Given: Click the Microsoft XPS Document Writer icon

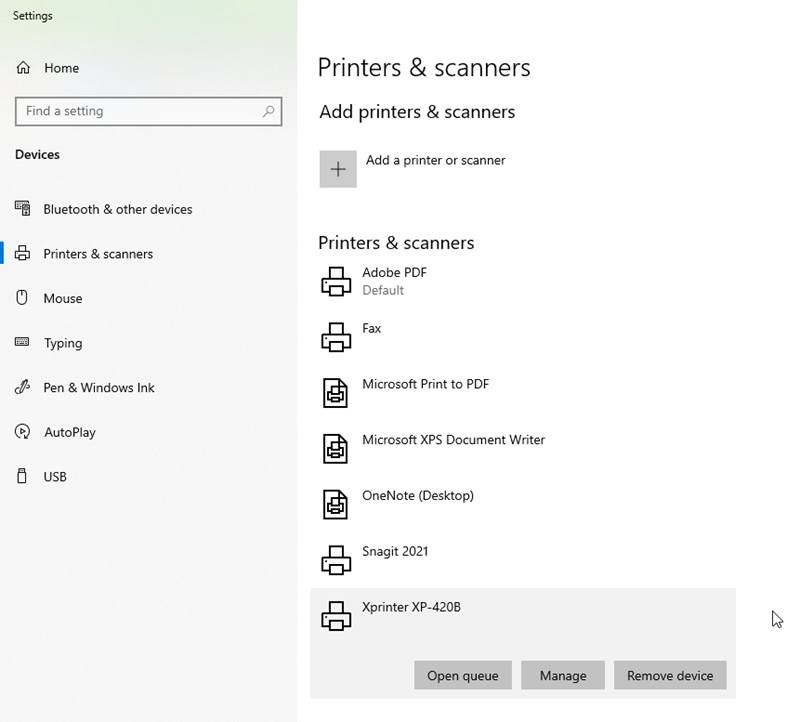Looking at the screenshot, I should point(336,449).
